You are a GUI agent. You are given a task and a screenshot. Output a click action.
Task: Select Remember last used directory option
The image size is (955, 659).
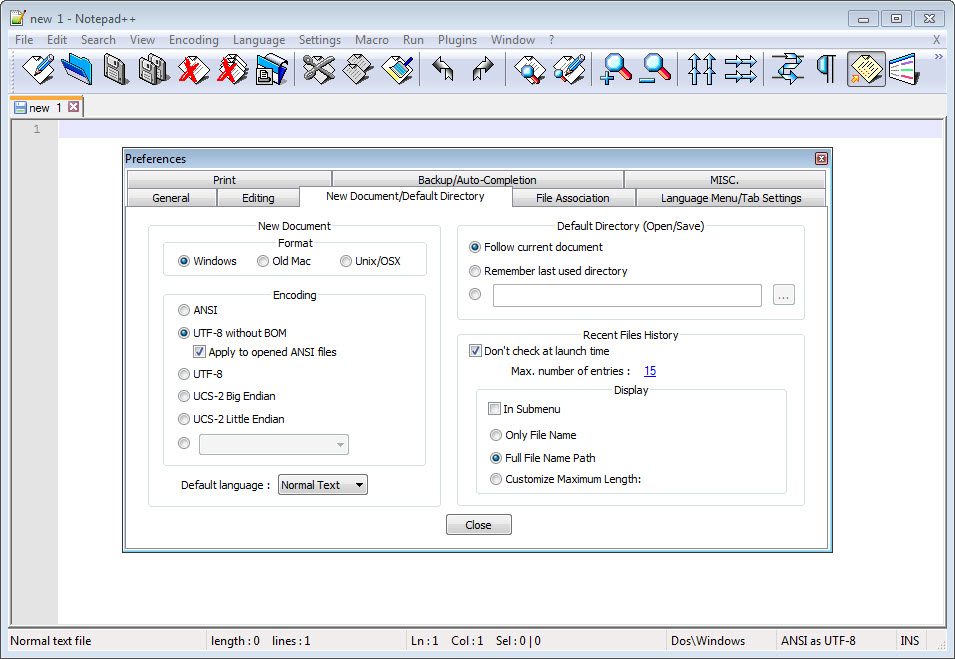coord(475,271)
